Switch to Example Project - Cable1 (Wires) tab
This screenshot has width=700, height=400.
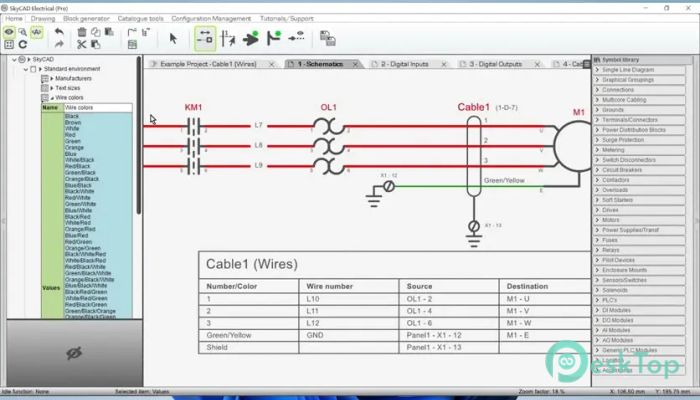pos(208,64)
